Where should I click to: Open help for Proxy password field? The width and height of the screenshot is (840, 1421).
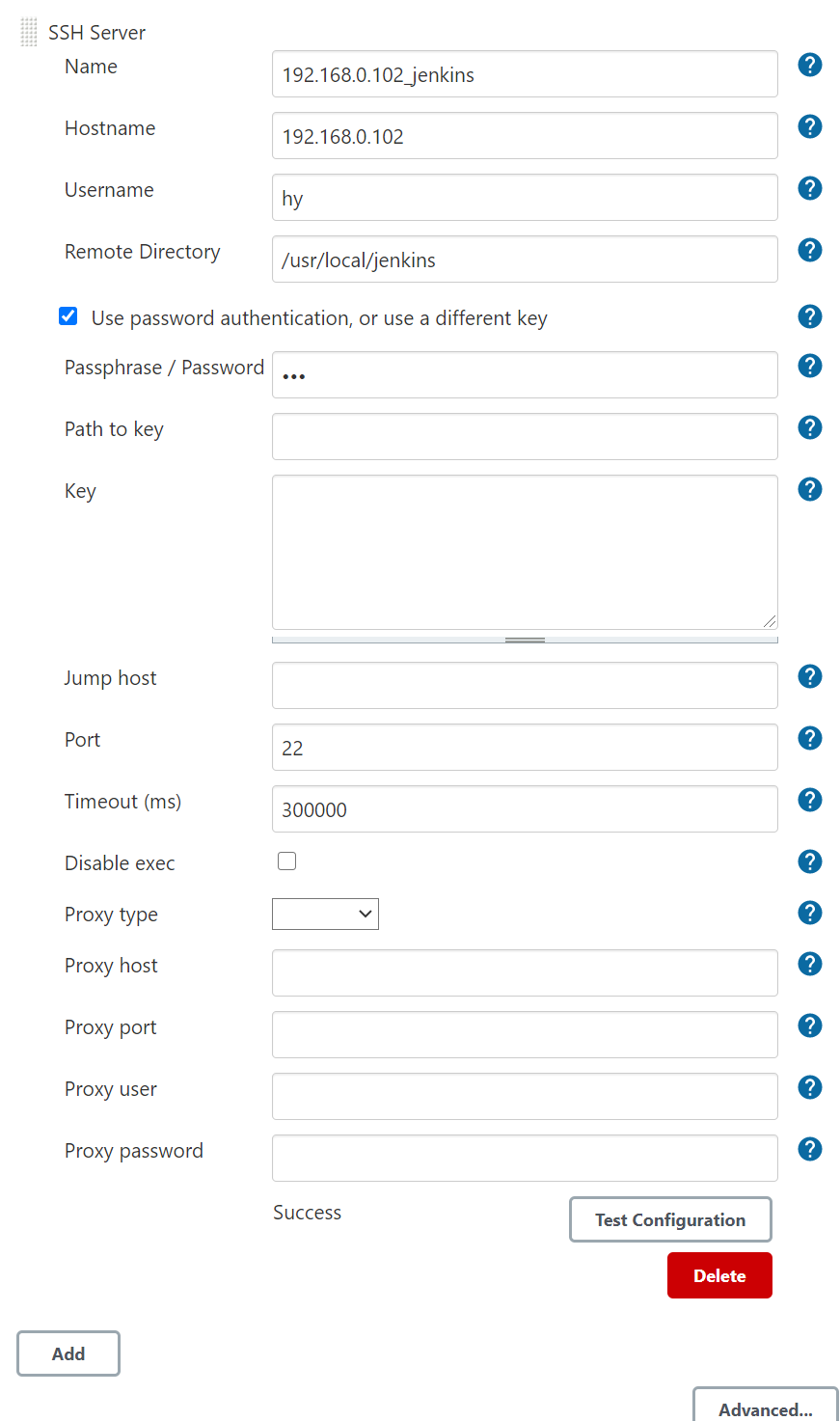click(x=810, y=1150)
